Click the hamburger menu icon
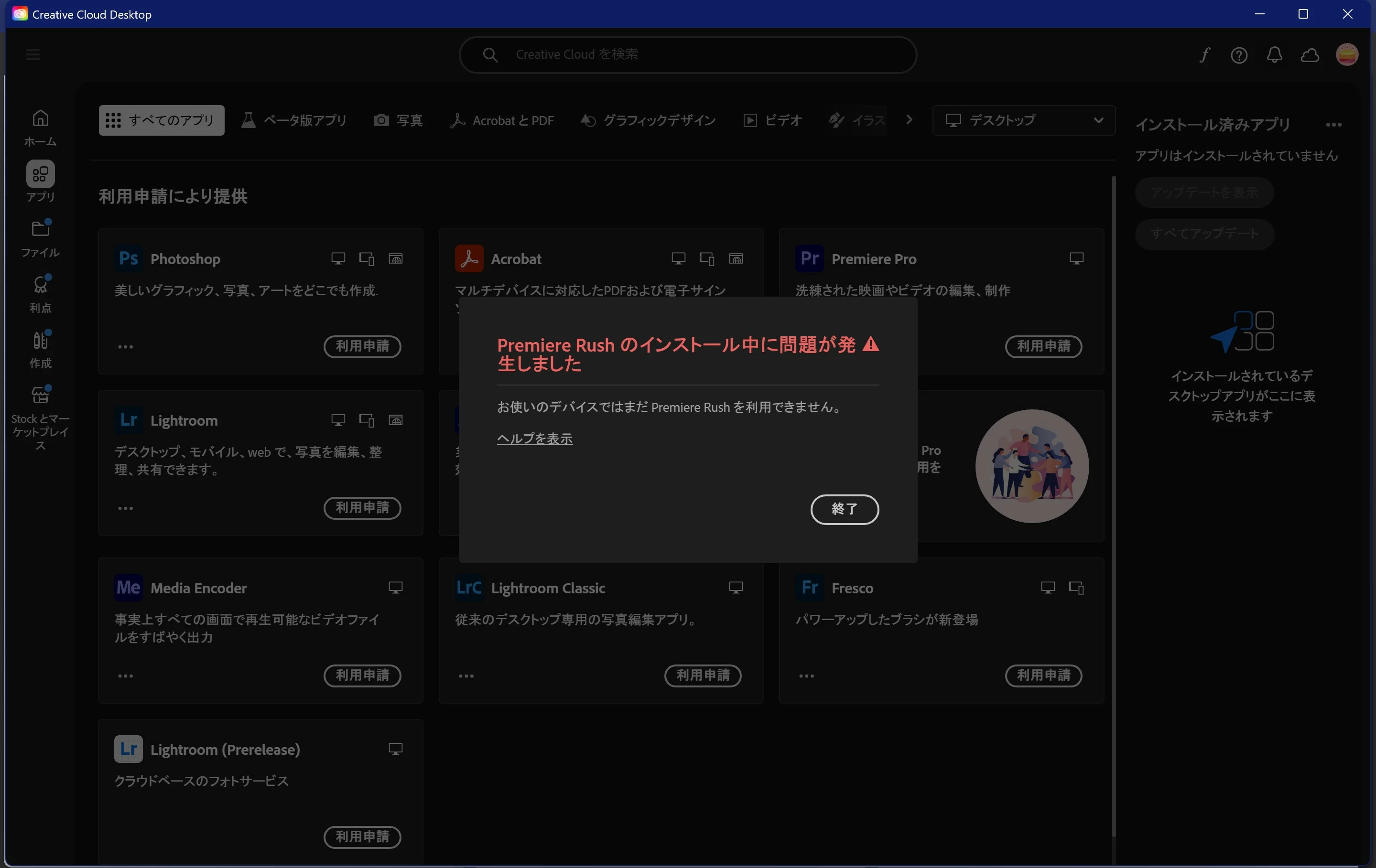Image resolution: width=1376 pixels, height=868 pixels. [x=33, y=55]
